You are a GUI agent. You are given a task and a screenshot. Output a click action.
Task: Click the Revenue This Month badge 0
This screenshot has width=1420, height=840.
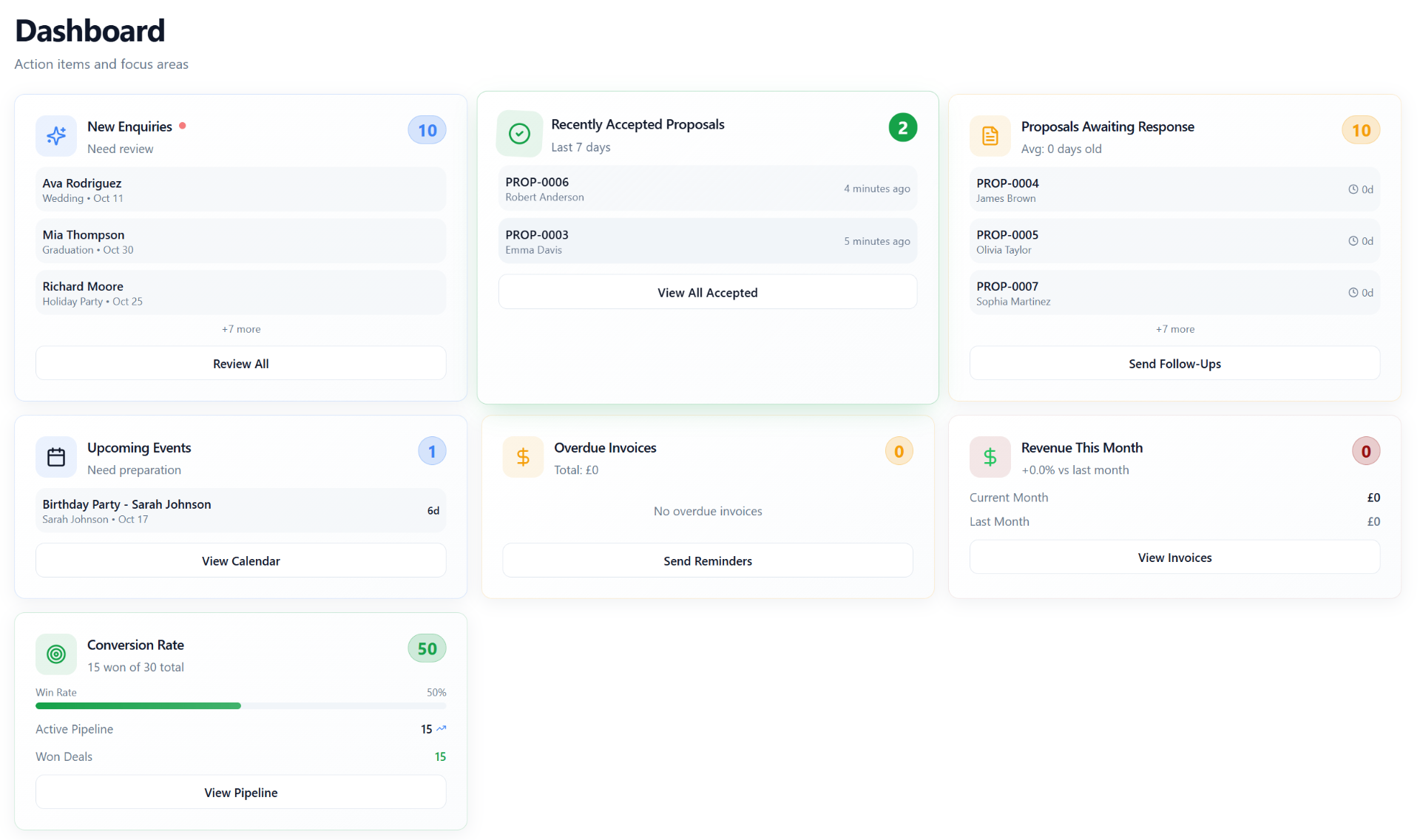tap(1366, 451)
